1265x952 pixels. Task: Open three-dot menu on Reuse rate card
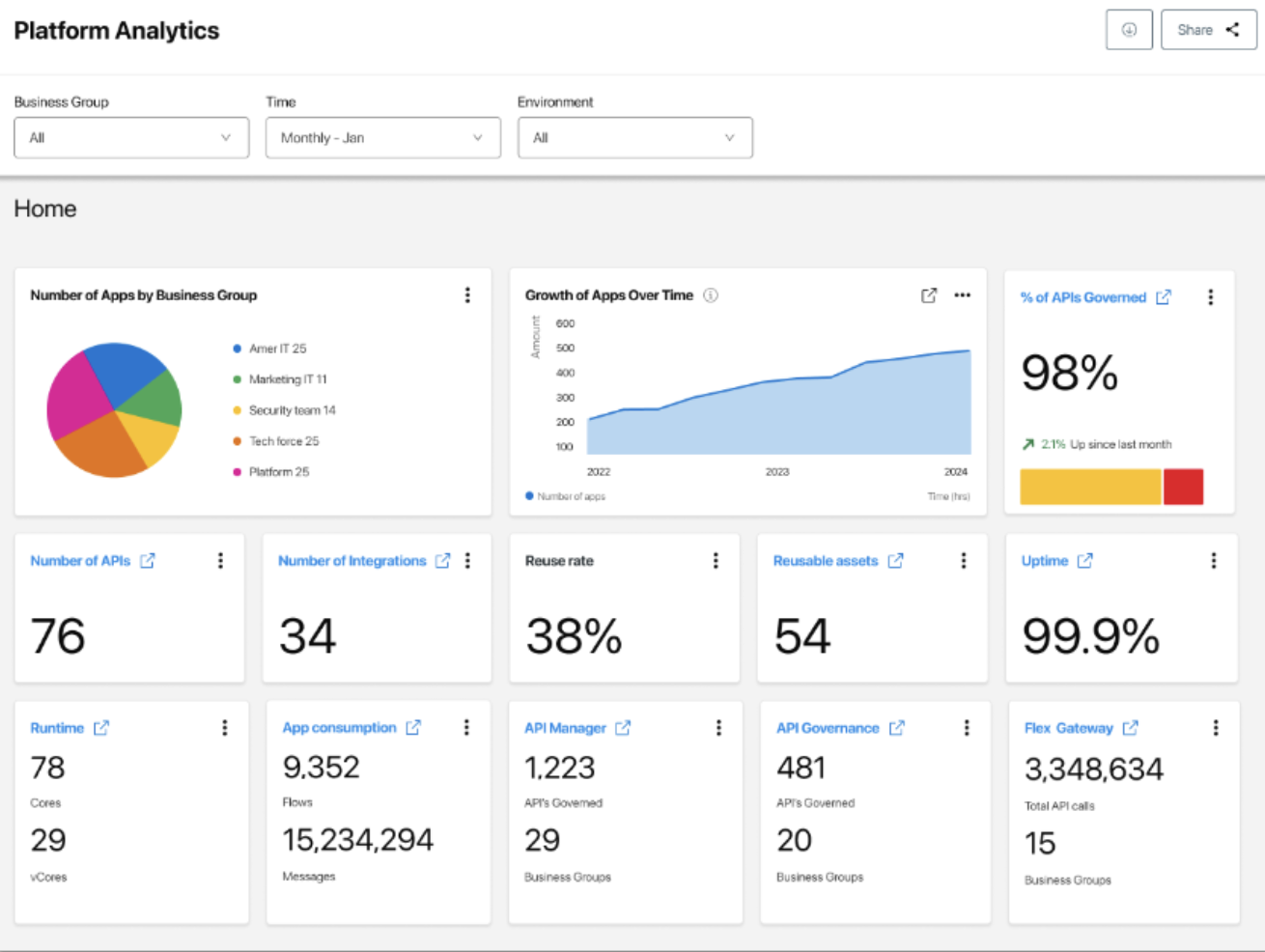click(716, 561)
